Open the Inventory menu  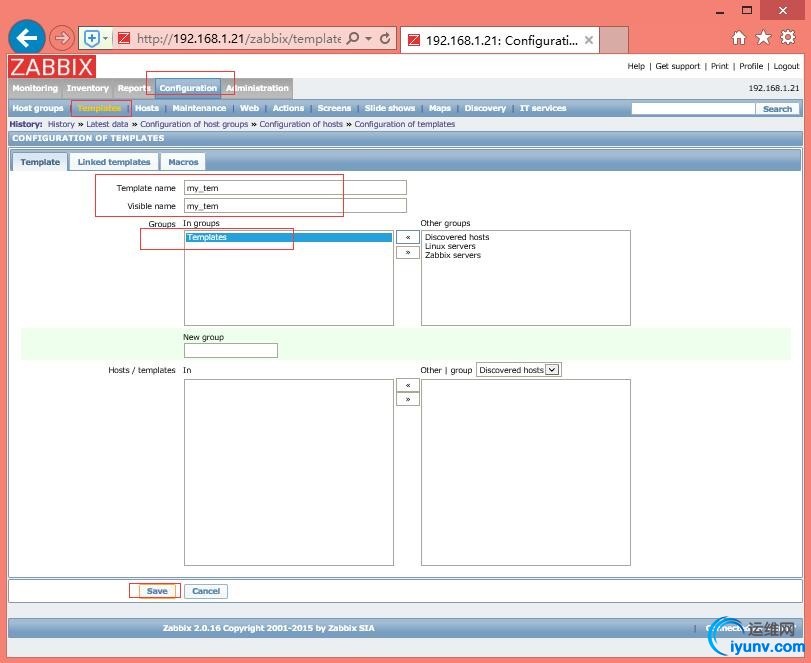pyautogui.click(x=87, y=88)
